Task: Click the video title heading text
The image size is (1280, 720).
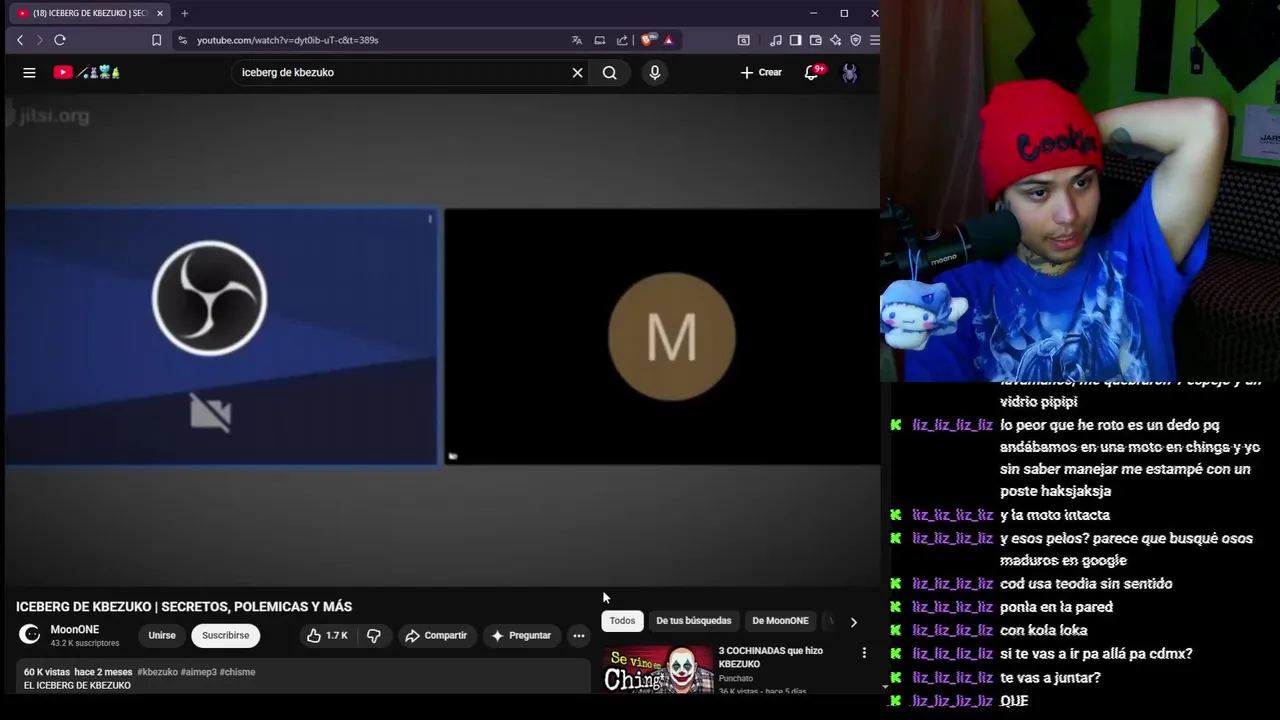Action: pyautogui.click(x=184, y=607)
